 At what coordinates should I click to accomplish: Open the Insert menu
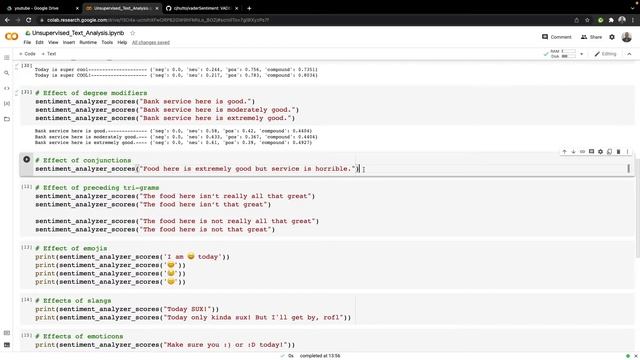click(x=69, y=42)
